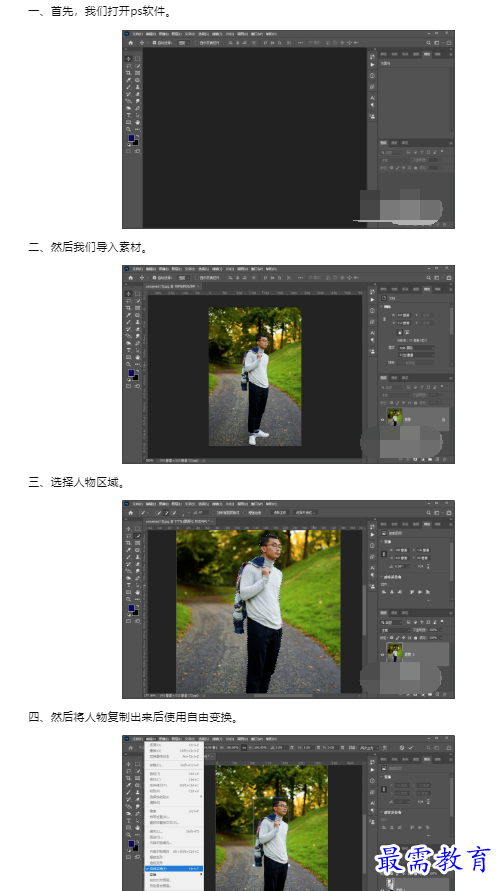Select the Lasso tool in step one screenshot
499x891 pixels.
[x=128, y=66]
